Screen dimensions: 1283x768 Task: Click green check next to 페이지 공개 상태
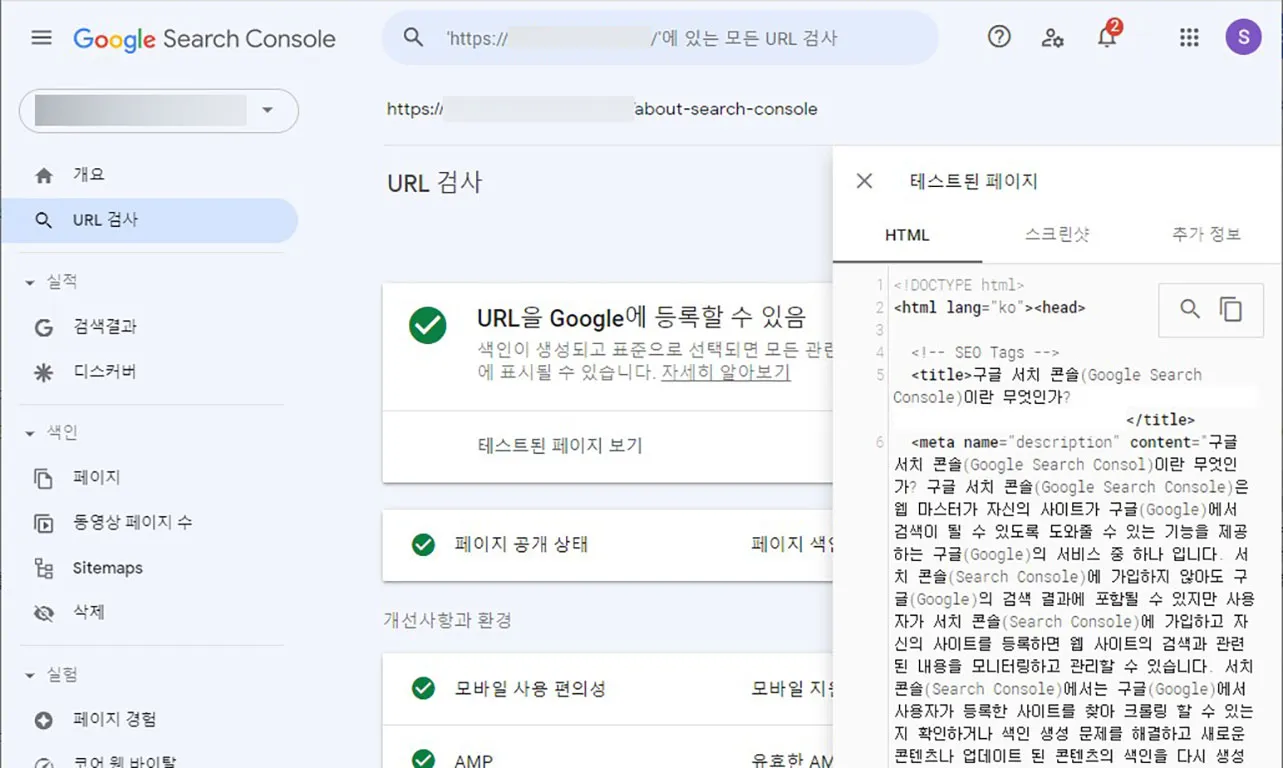[423, 544]
